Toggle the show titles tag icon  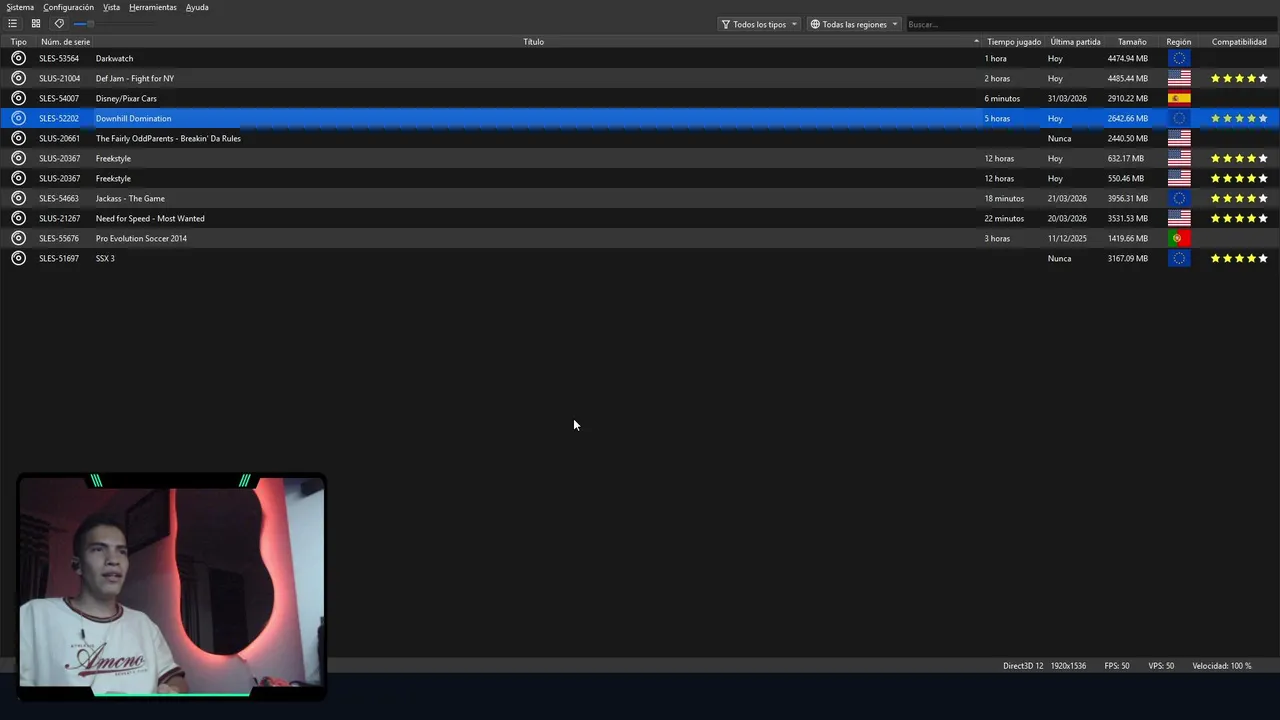tap(59, 24)
